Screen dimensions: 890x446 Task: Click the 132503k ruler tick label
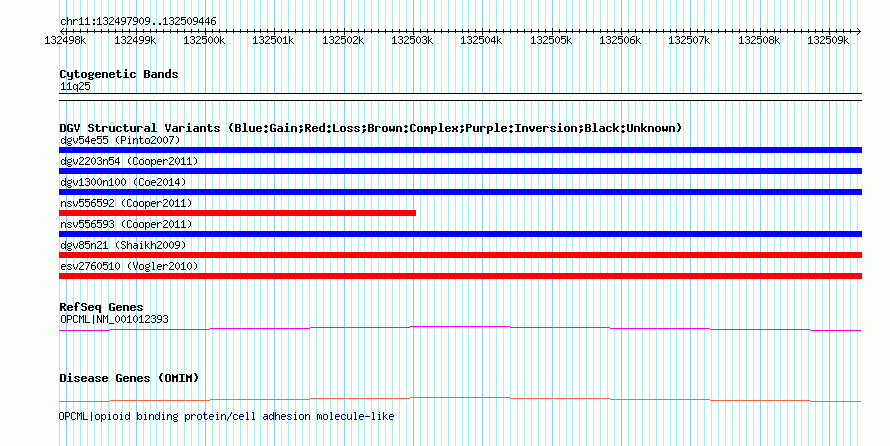pos(412,40)
